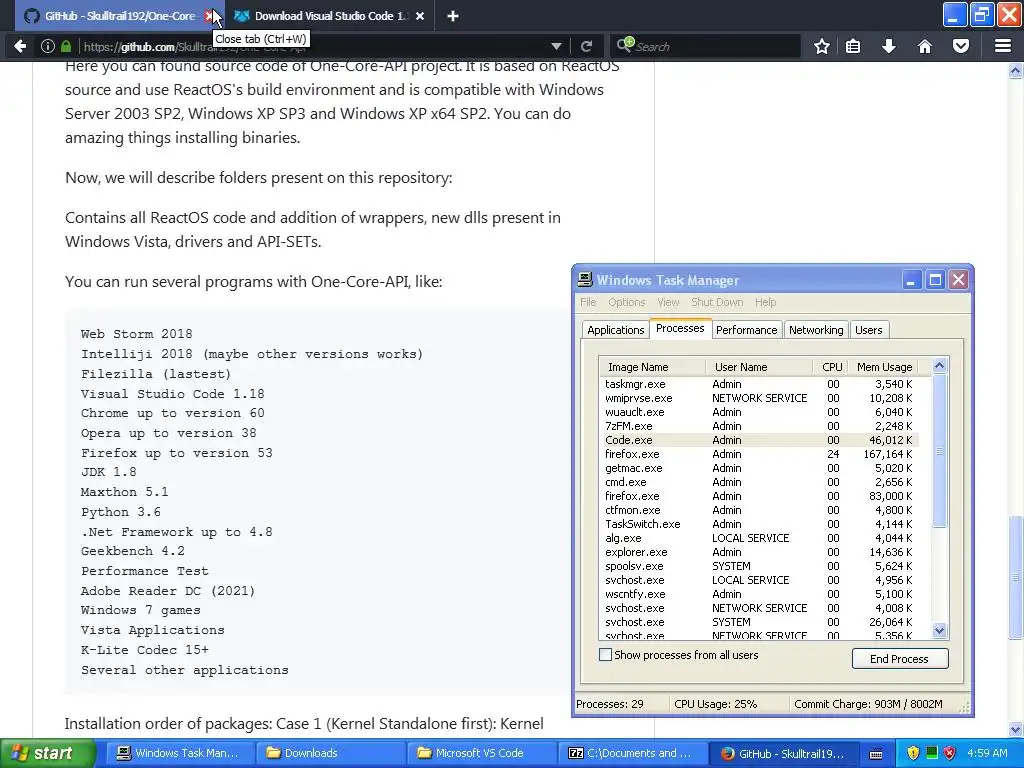Open the URL history dropdown arrow
1024x768 pixels.
point(556,46)
